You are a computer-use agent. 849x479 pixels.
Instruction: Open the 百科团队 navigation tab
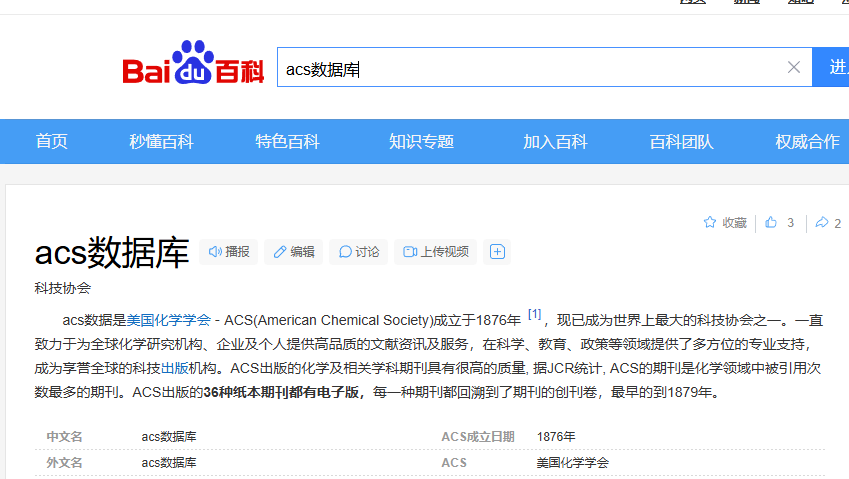(682, 142)
